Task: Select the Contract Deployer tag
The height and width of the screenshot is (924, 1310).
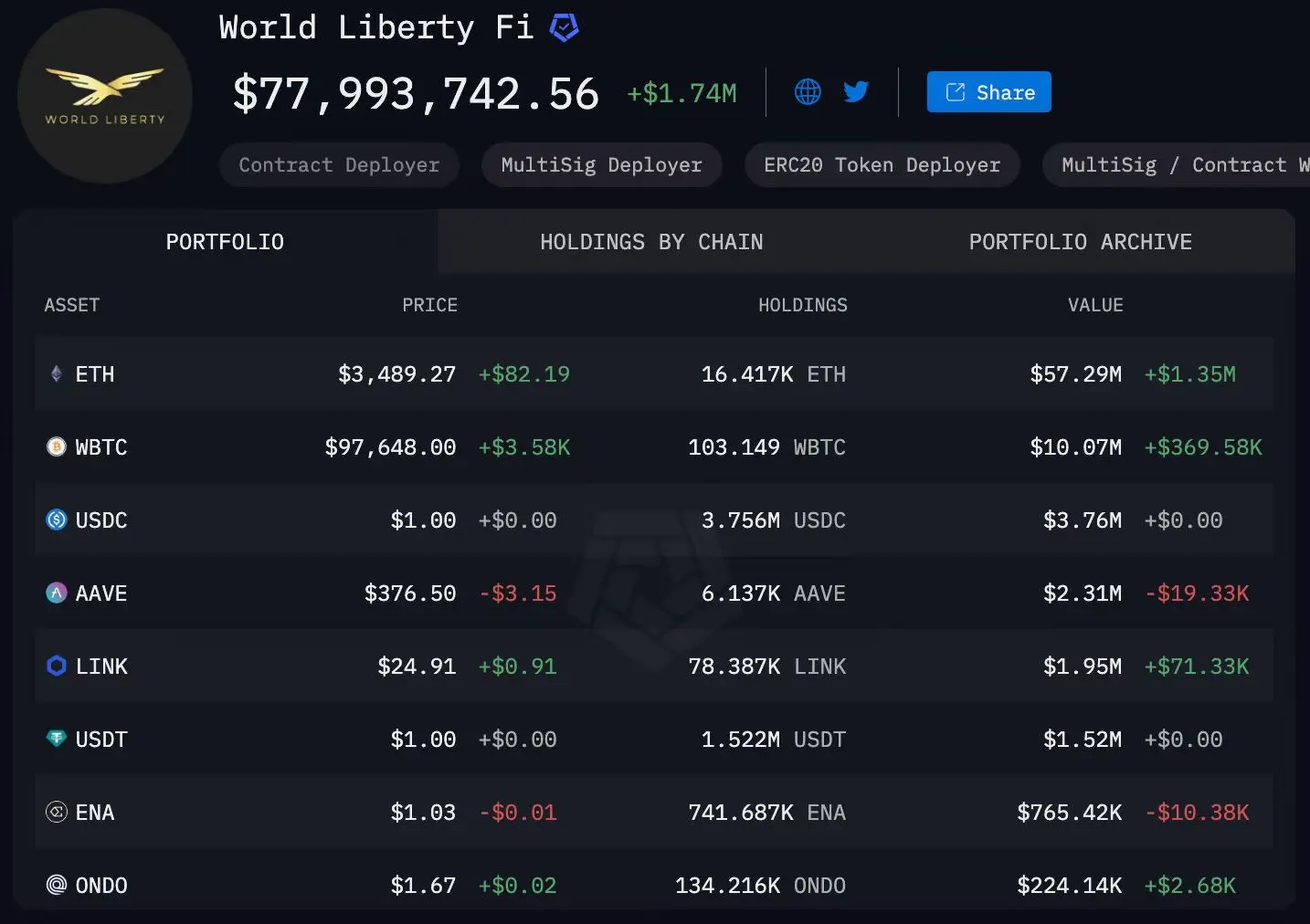Action: tap(339, 165)
